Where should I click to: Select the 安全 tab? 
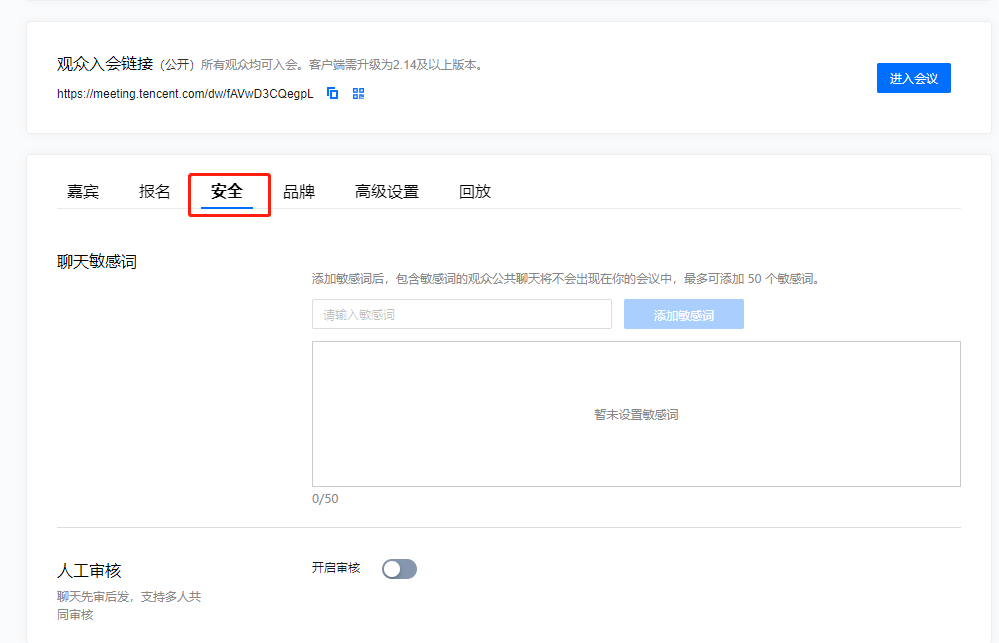pyautogui.click(x=227, y=191)
